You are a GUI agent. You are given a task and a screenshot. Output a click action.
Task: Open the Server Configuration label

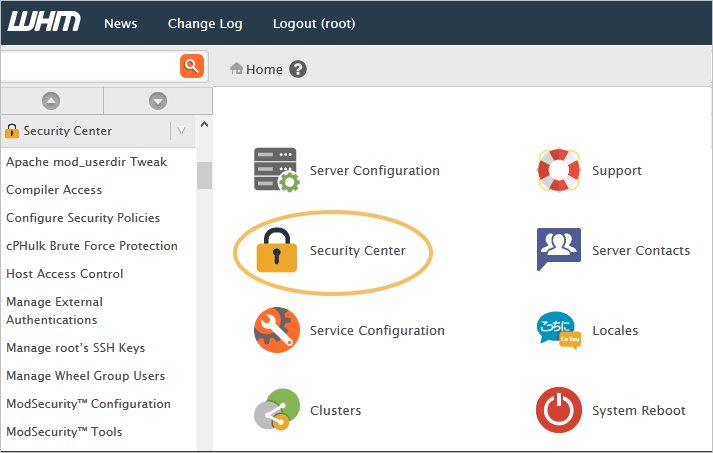point(375,171)
